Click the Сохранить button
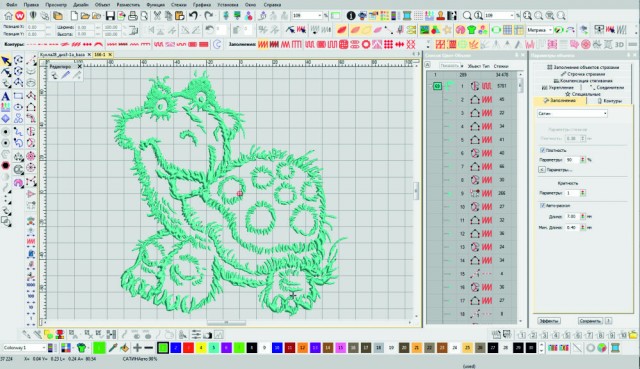This screenshot has height=369, width=640. 590,321
